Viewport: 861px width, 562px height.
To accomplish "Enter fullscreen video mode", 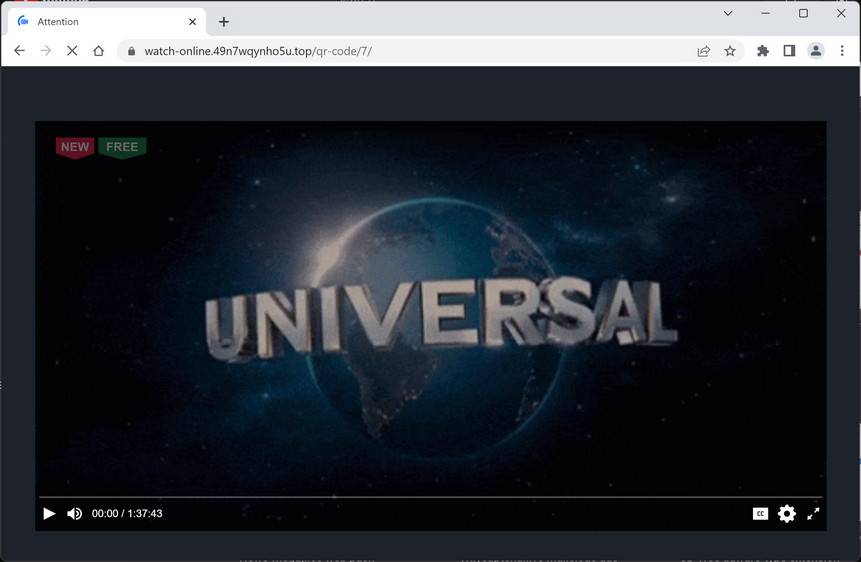I will [x=813, y=513].
